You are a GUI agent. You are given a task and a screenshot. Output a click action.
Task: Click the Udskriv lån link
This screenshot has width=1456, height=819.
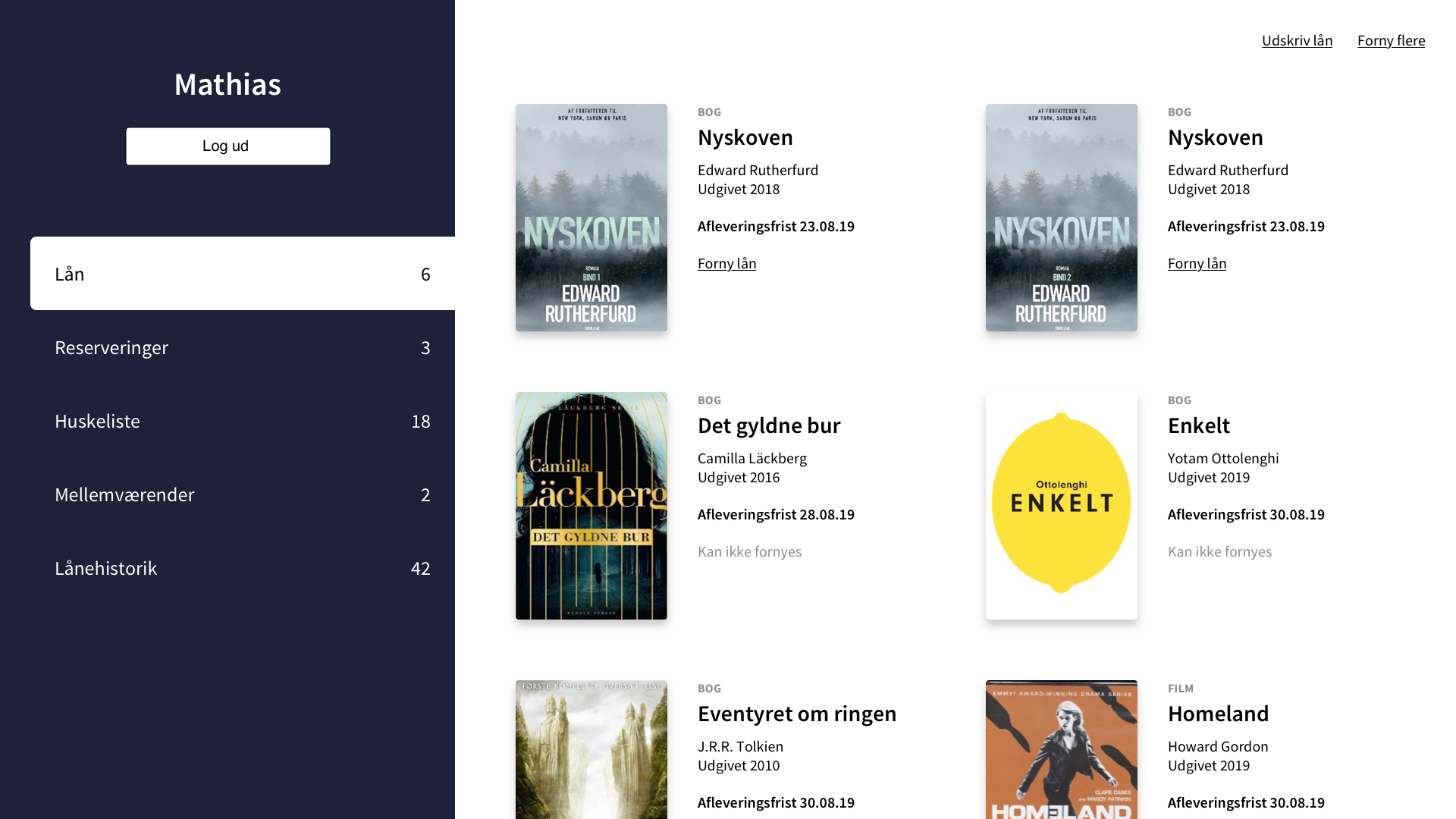tap(1297, 40)
